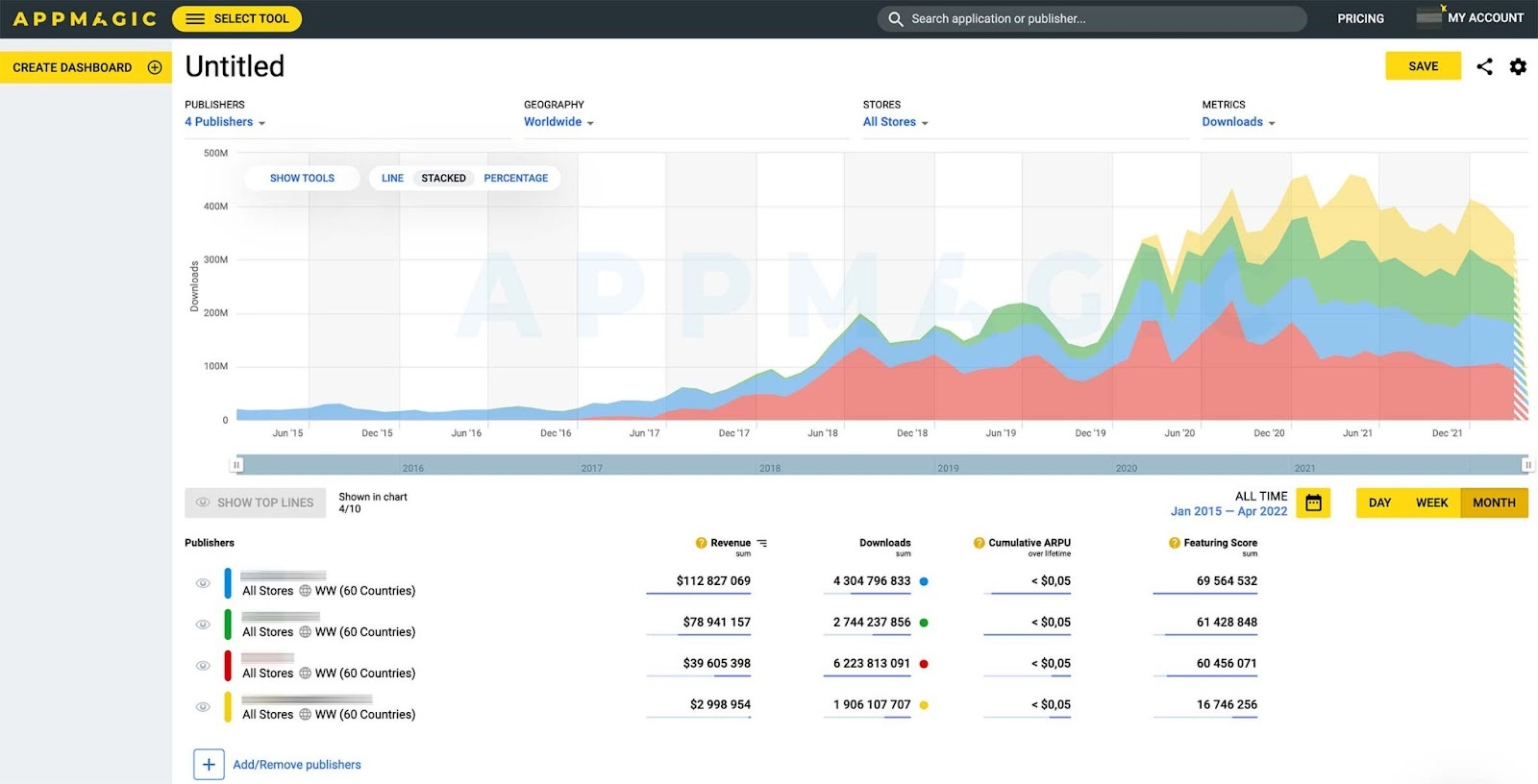This screenshot has width=1538, height=784.
Task: Click the left handle of timeline range slider
Action: pyautogui.click(x=236, y=465)
